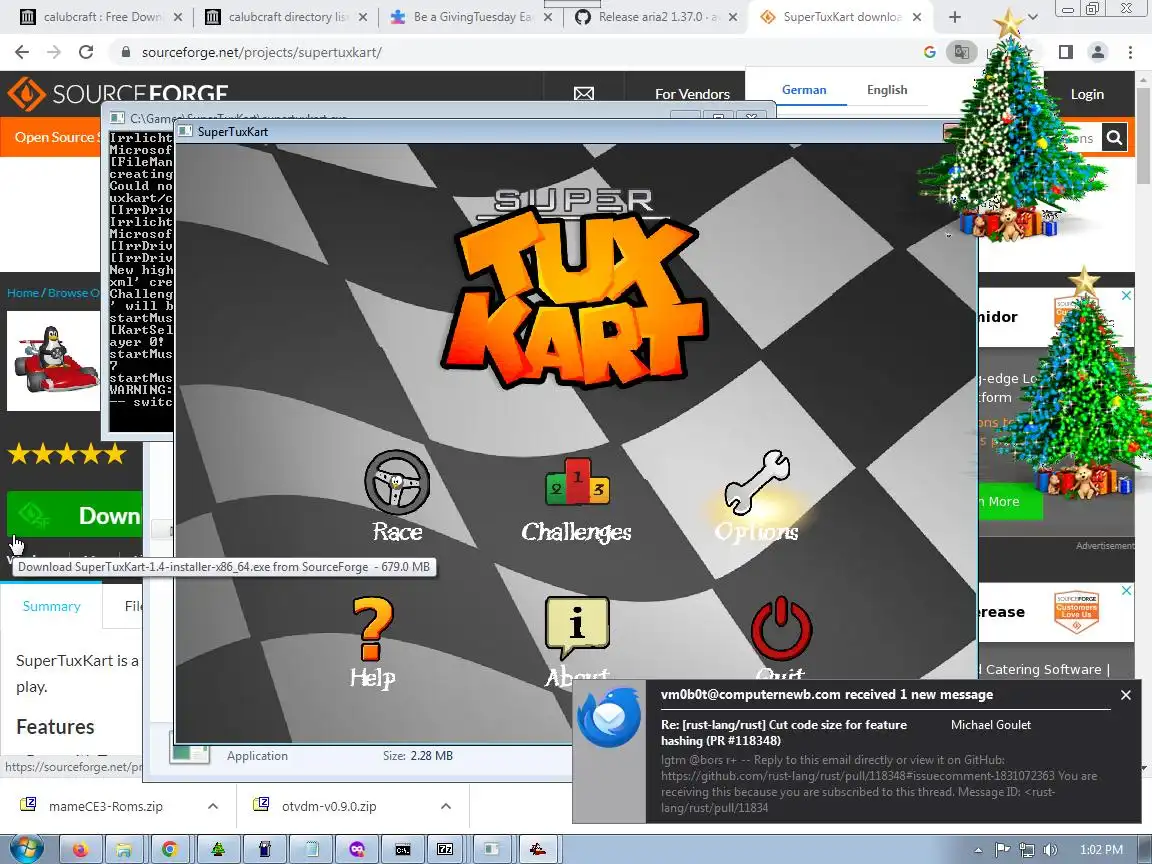This screenshot has width=1152, height=864.
Task: Click the network tray icon
Action: [1026, 849]
